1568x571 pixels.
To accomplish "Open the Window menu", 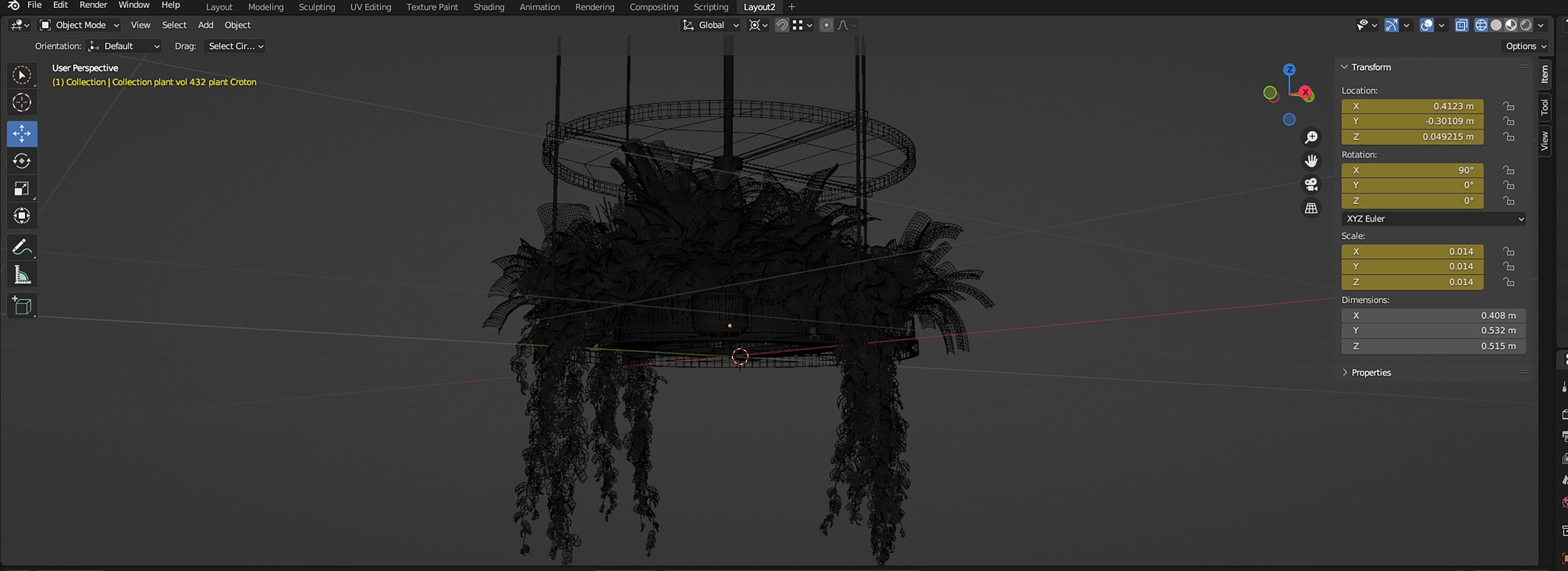I will tap(134, 5).
